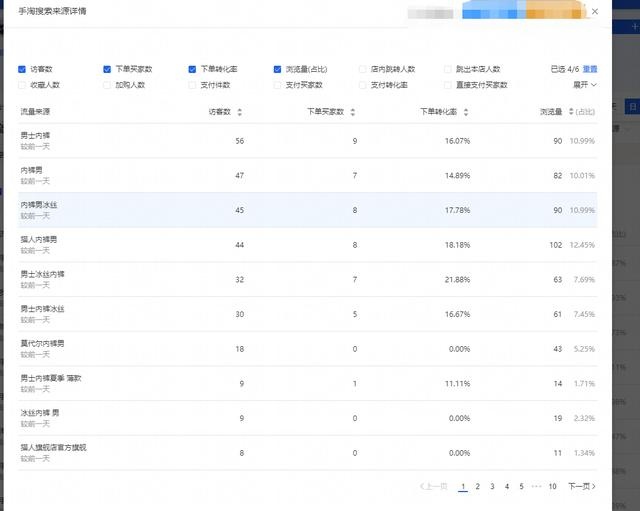Click 上一页 previous page button

pos(433,486)
